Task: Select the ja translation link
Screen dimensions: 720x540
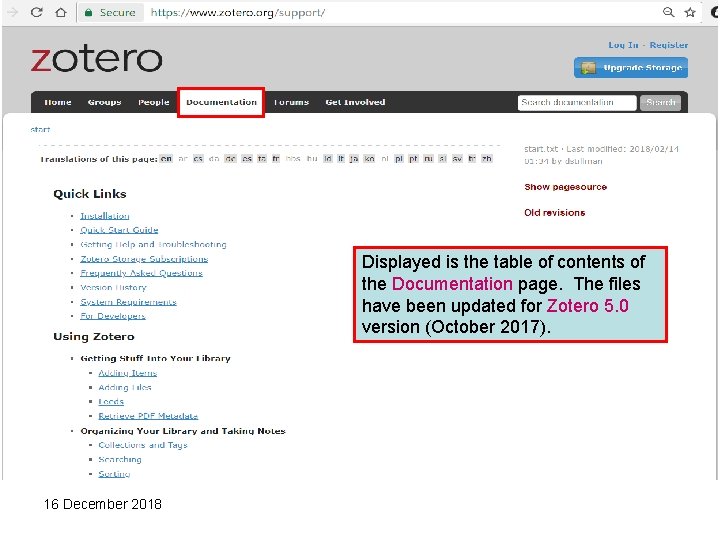Action: point(354,158)
